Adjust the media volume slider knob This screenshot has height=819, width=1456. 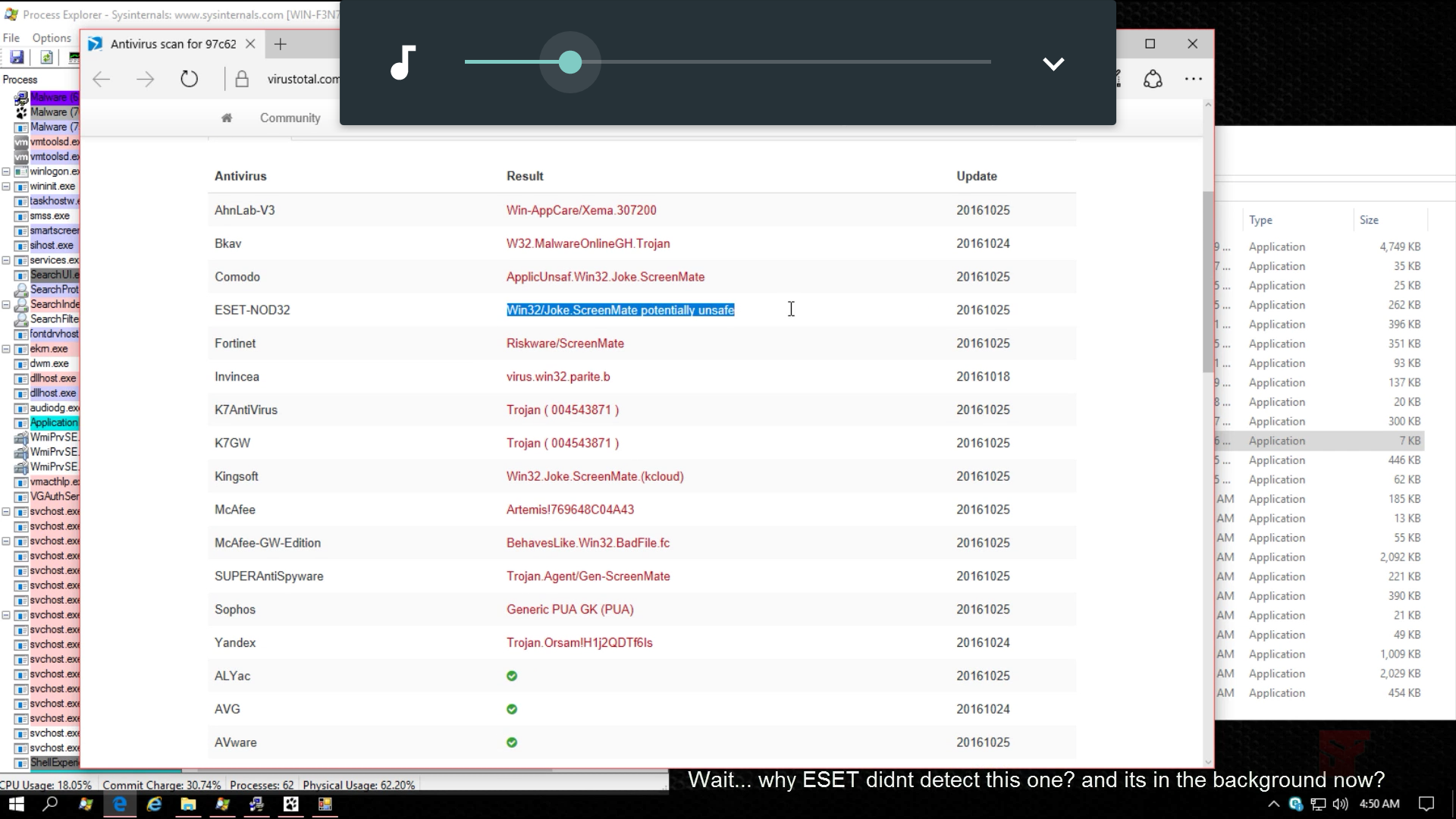pyautogui.click(x=570, y=62)
